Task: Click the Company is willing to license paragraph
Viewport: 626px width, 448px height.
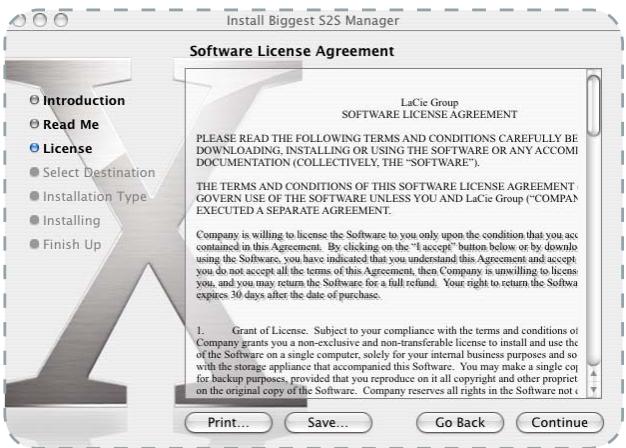Action: coord(386,265)
